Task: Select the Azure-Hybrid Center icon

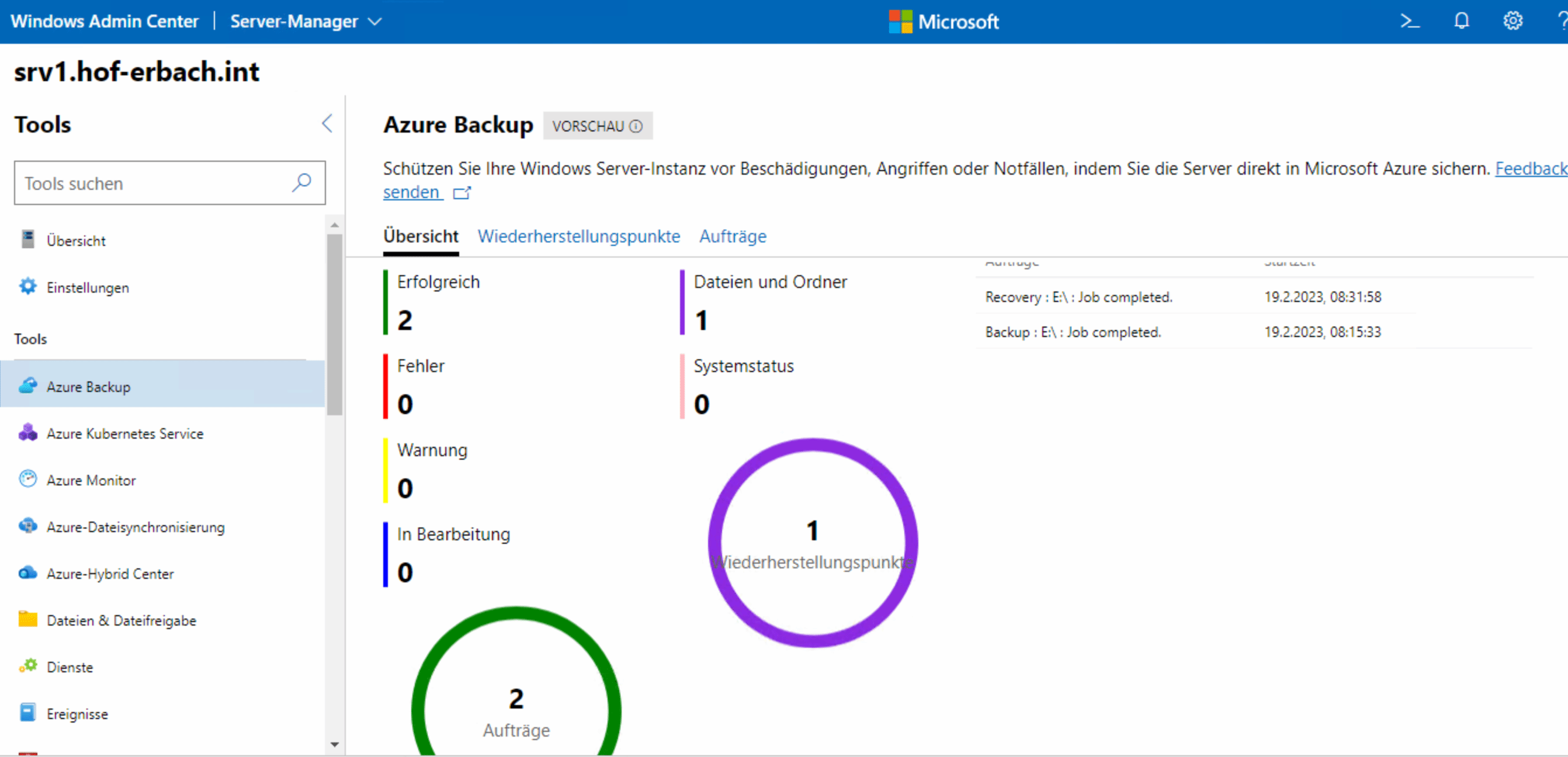Action: pyautogui.click(x=27, y=572)
